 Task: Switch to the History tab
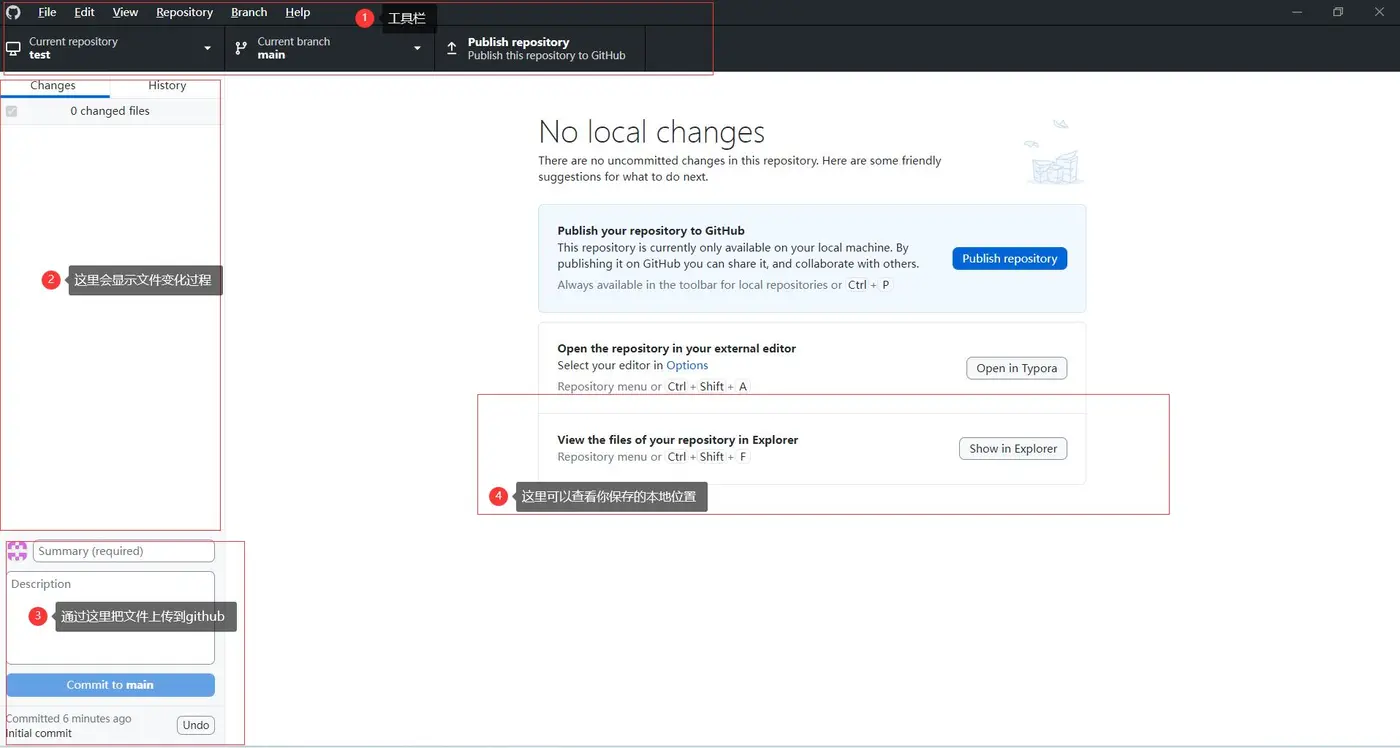coord(167,86)
